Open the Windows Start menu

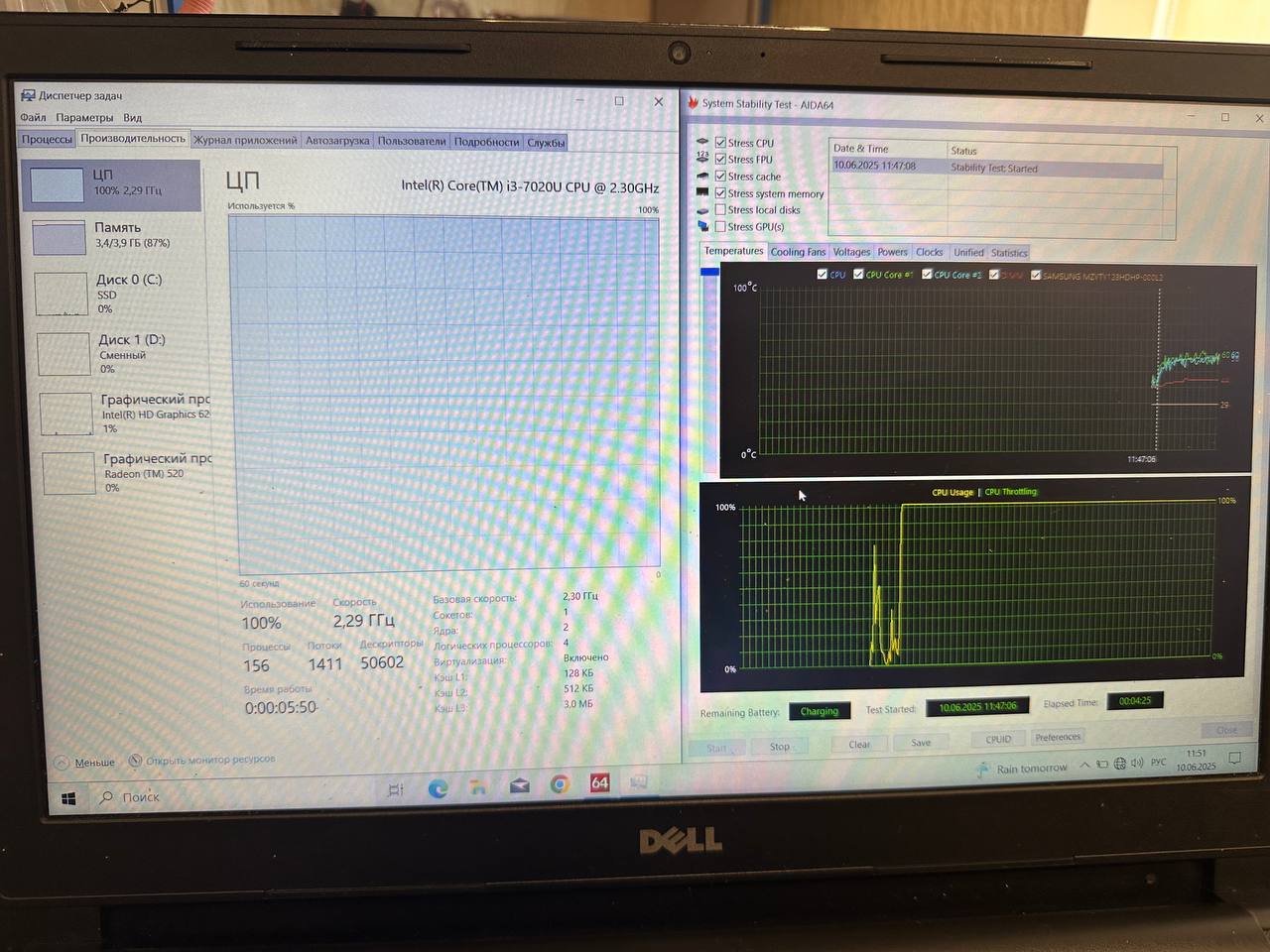coord(68,798)
